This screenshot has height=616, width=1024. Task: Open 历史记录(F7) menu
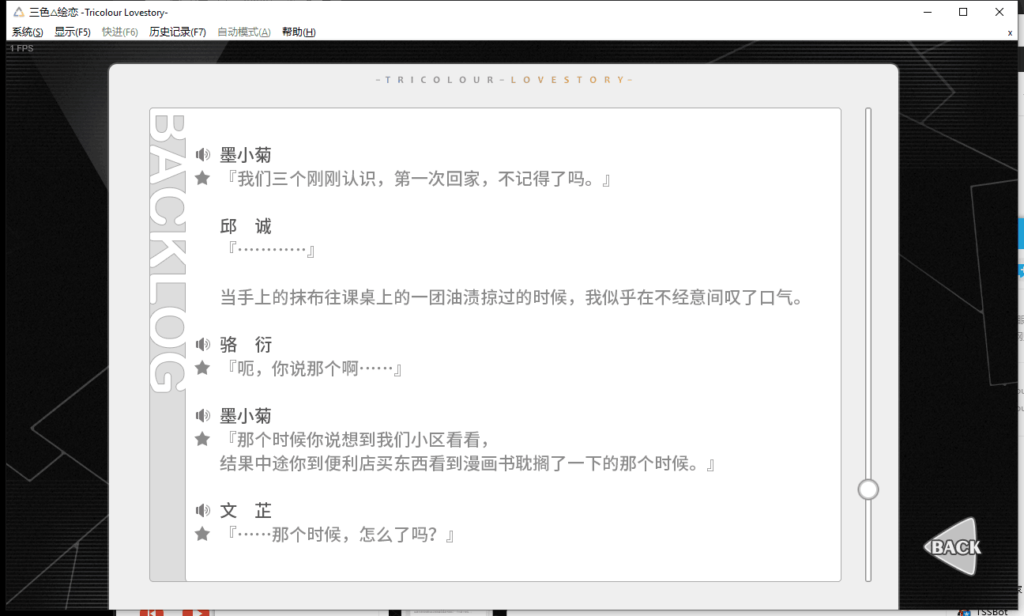(178, 32)
